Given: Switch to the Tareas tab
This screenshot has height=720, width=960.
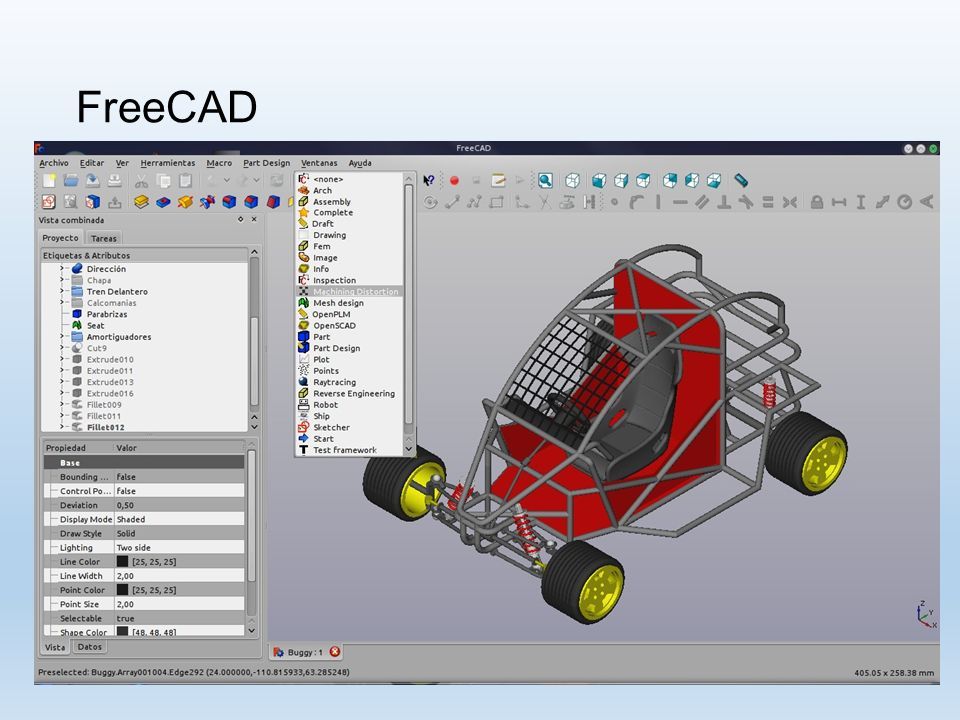Looking at the screenshot, I should coord(103,238).
